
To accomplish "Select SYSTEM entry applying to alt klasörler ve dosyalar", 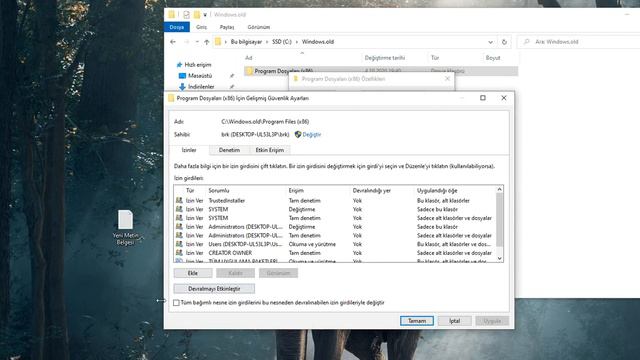I will [x=335, y=218].
